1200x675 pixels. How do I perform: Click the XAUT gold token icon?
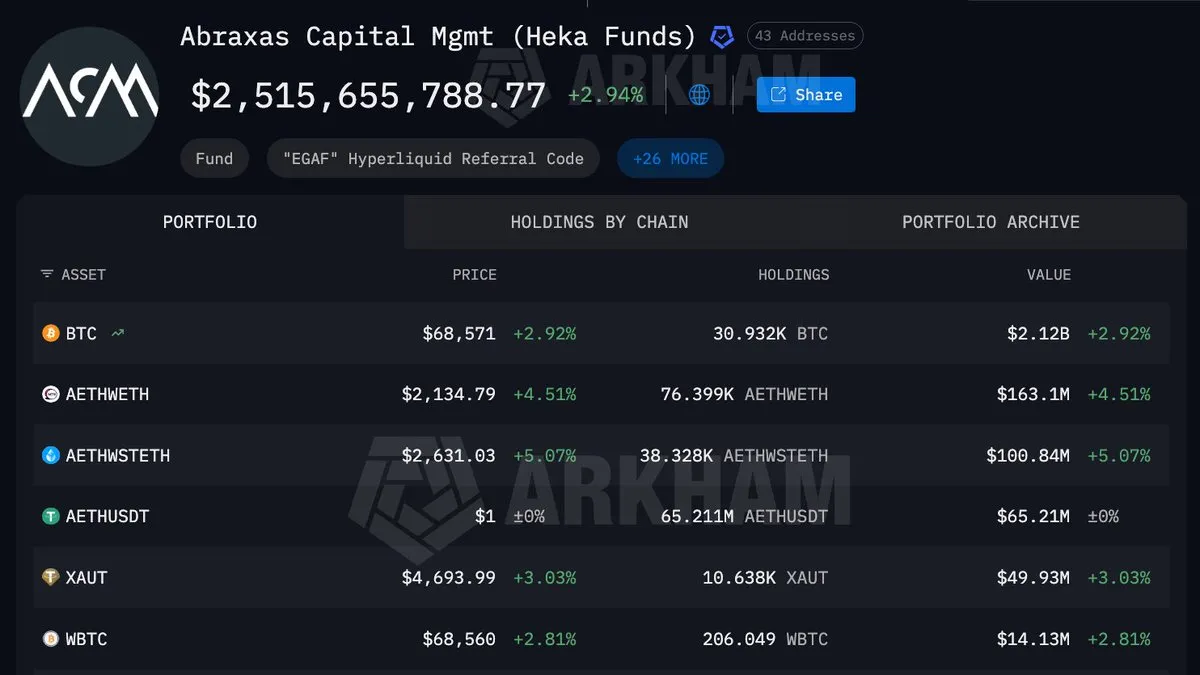coord(51,577)
